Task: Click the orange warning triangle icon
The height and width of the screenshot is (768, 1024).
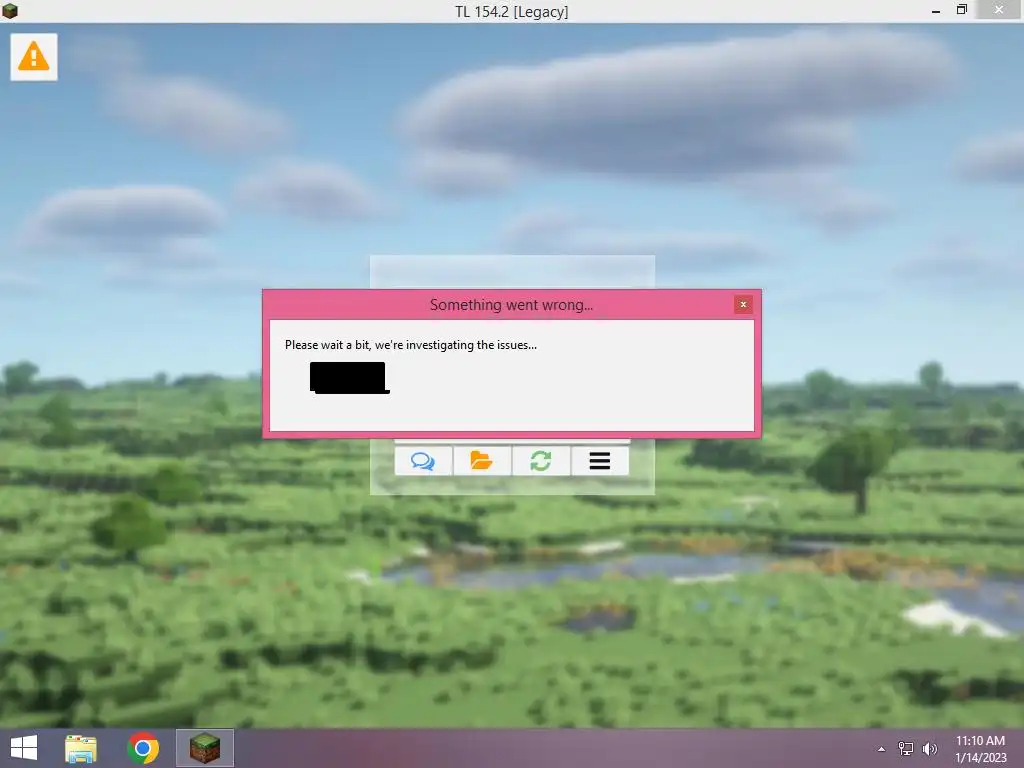Action: pyautogui.click(x=33, y=57)
